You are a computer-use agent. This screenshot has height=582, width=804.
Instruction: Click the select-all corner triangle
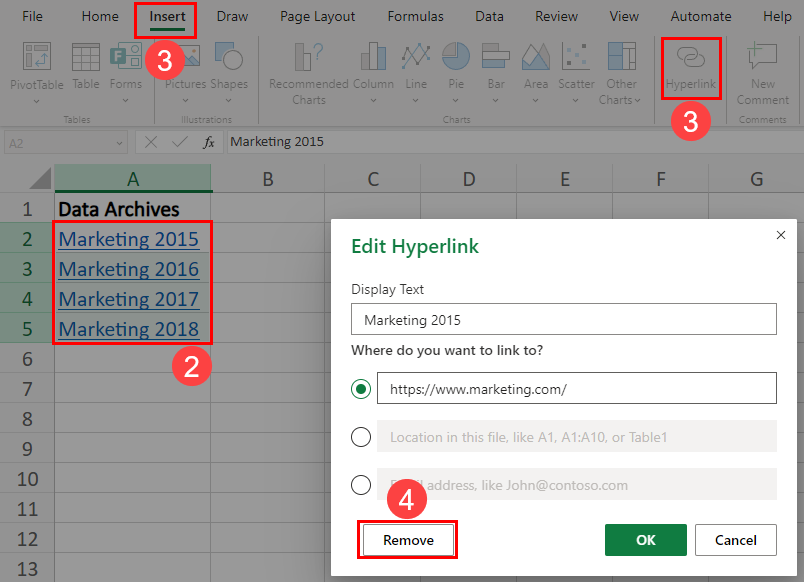(x=41, y=179)
